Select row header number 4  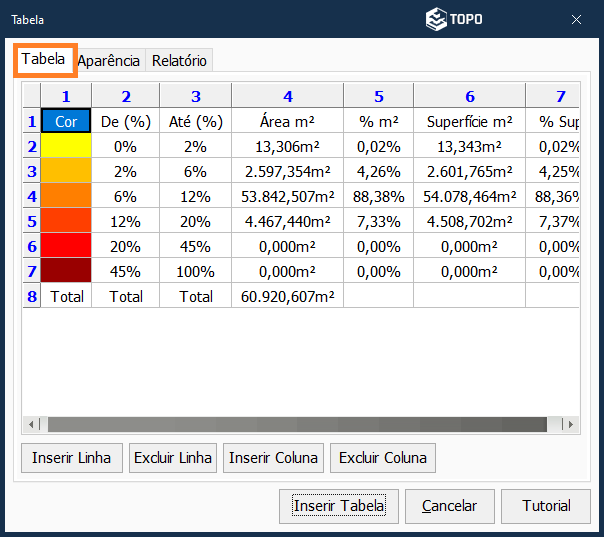[x=32, y=196]
